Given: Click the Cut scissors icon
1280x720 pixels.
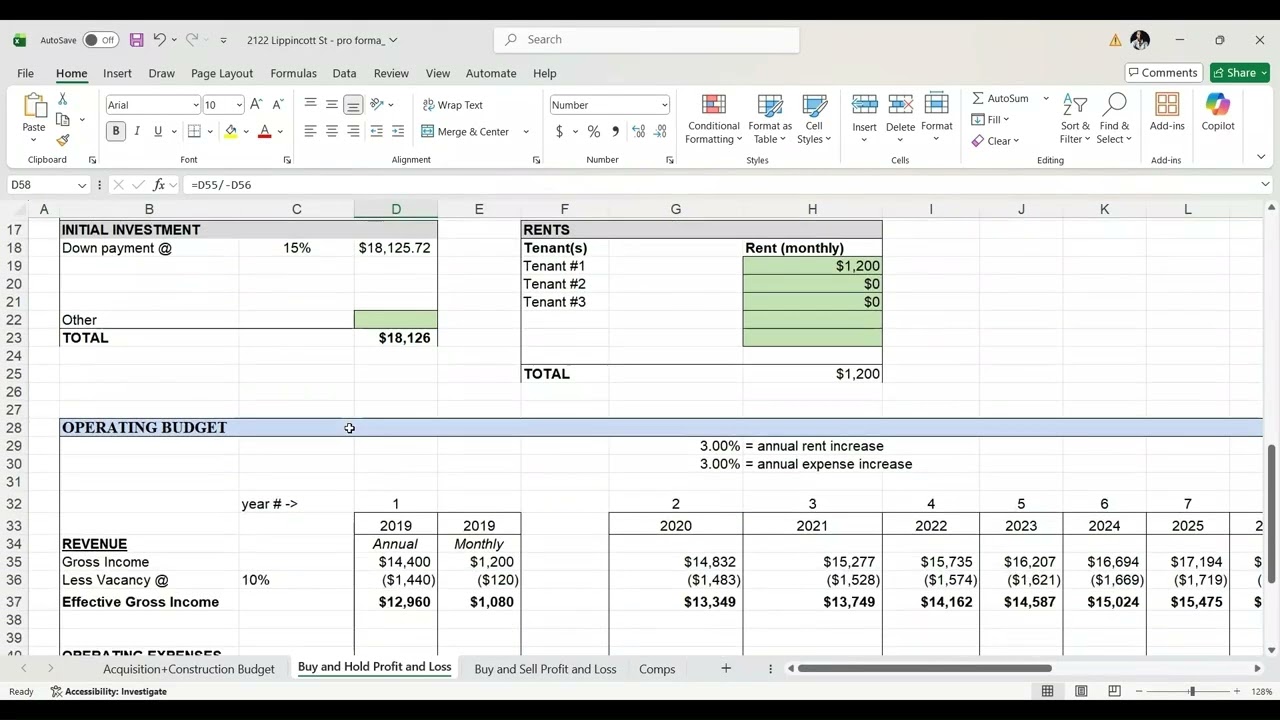Looking at the screenshot, I should tap(63, 99).
